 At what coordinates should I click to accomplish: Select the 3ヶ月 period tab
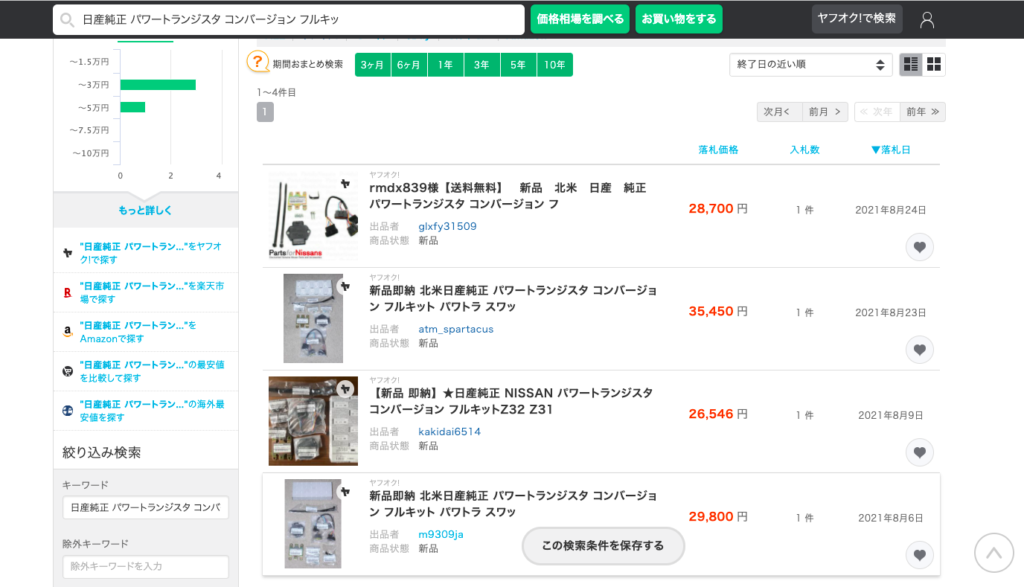click(x=372, y=64)
